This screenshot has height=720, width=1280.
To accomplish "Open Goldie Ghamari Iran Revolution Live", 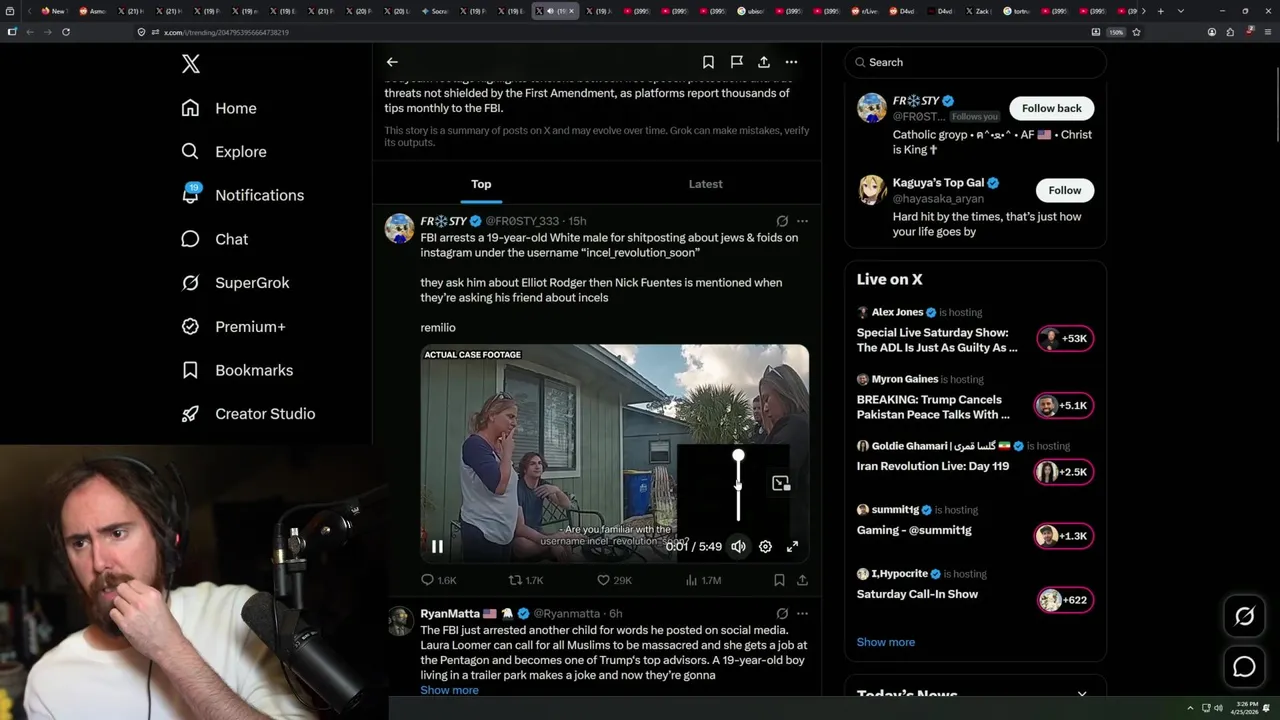I will coord(933,466).
